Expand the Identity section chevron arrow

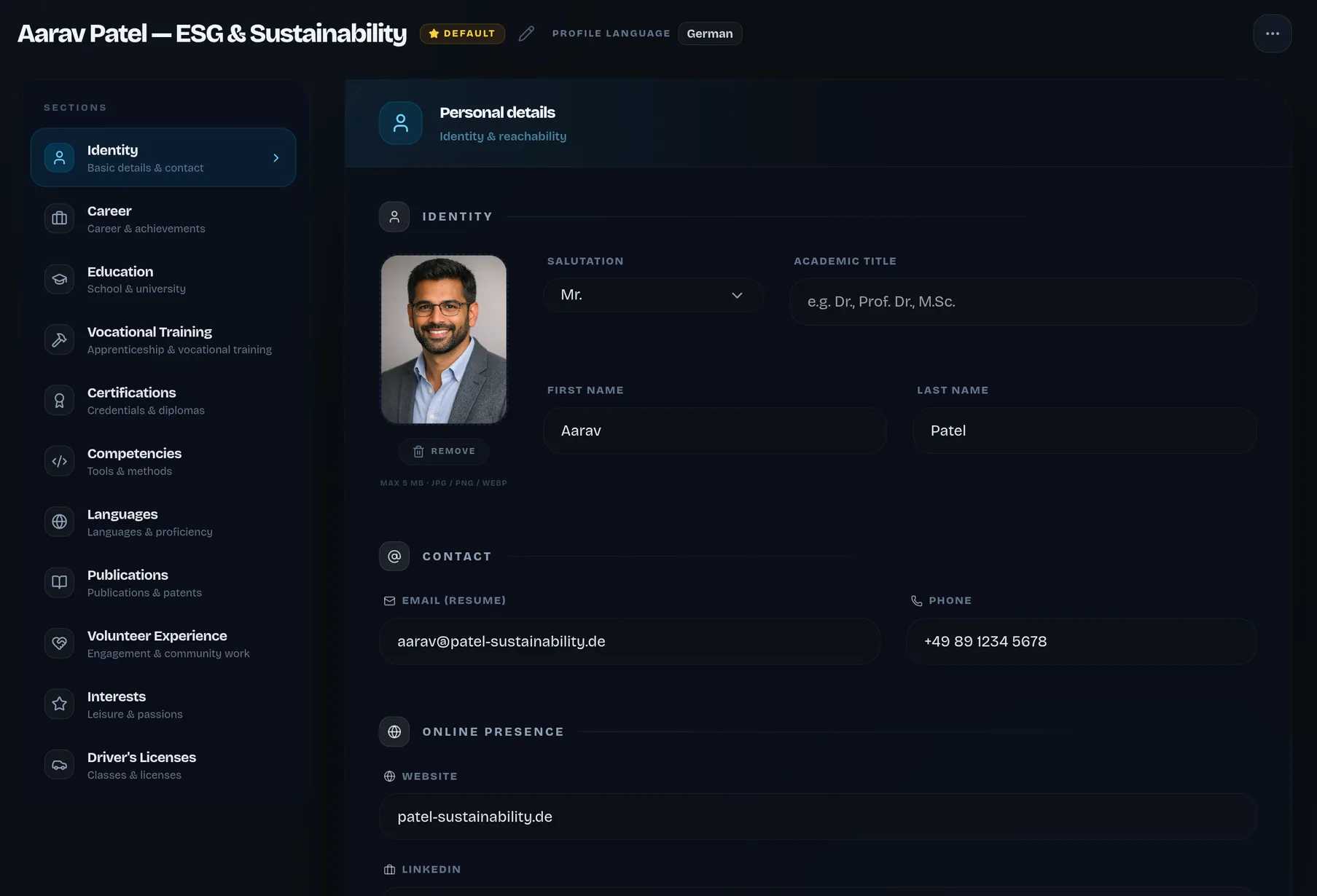pyautogui.click(x=275, y=158)
